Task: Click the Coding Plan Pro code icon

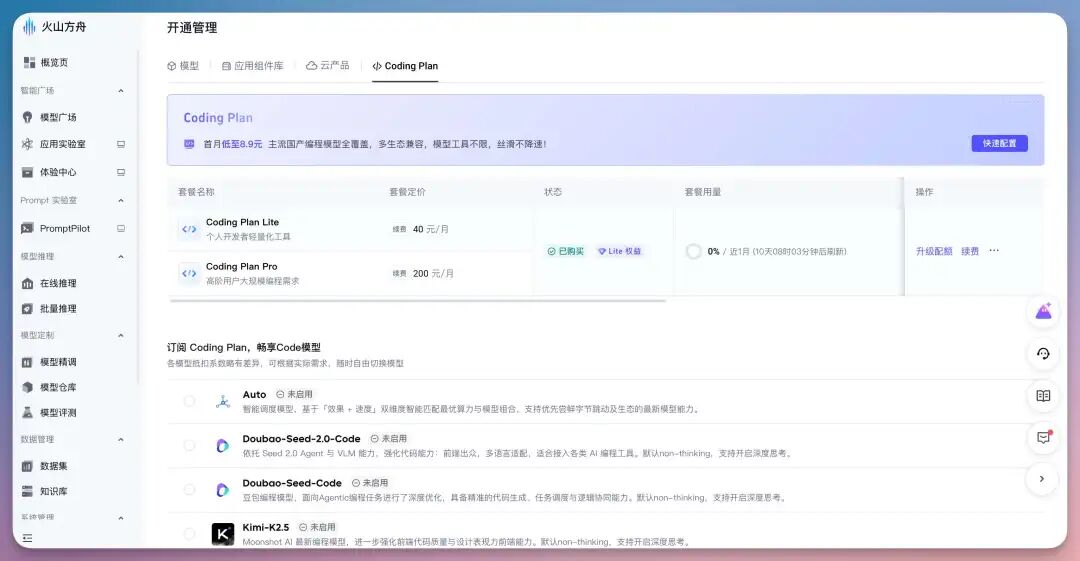Action: tap(189, 273)
